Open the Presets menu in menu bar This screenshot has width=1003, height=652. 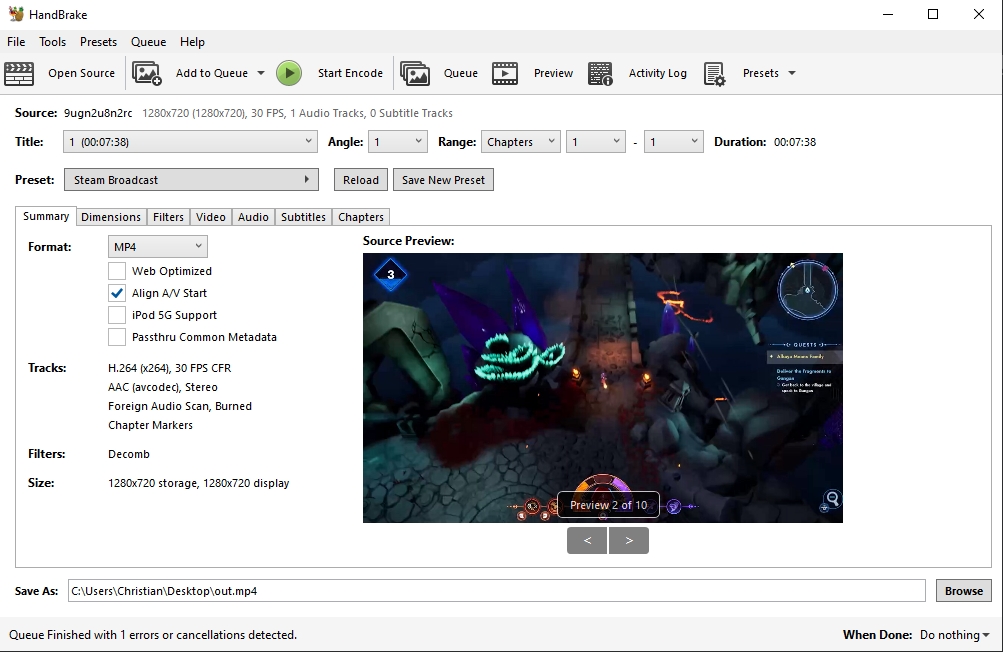[99, 42]
